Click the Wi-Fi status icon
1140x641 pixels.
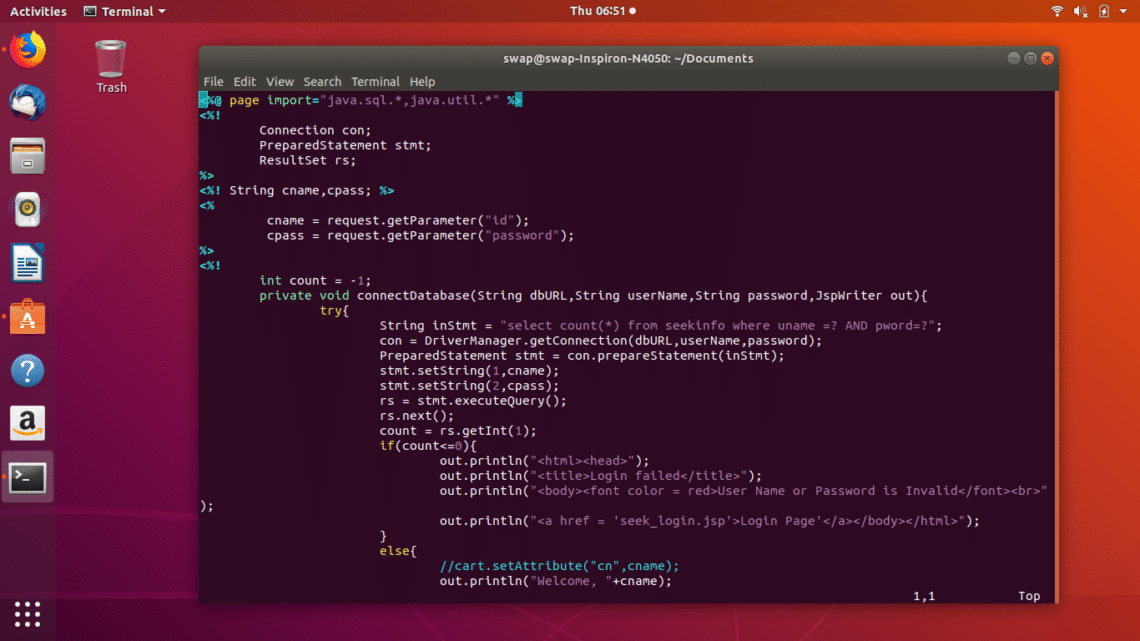pyautogui.click(x=1057, y=11)
